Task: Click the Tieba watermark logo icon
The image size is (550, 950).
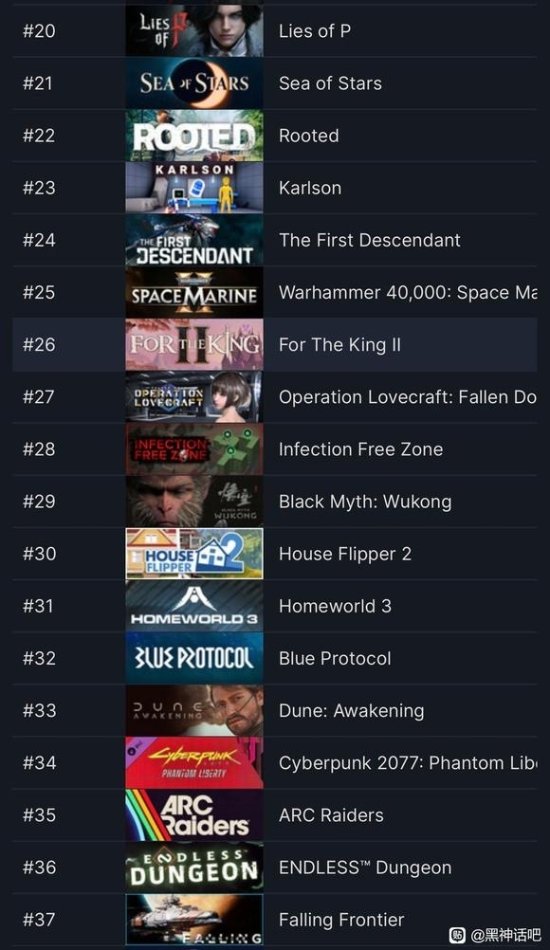Action: [x=457, y=935]
